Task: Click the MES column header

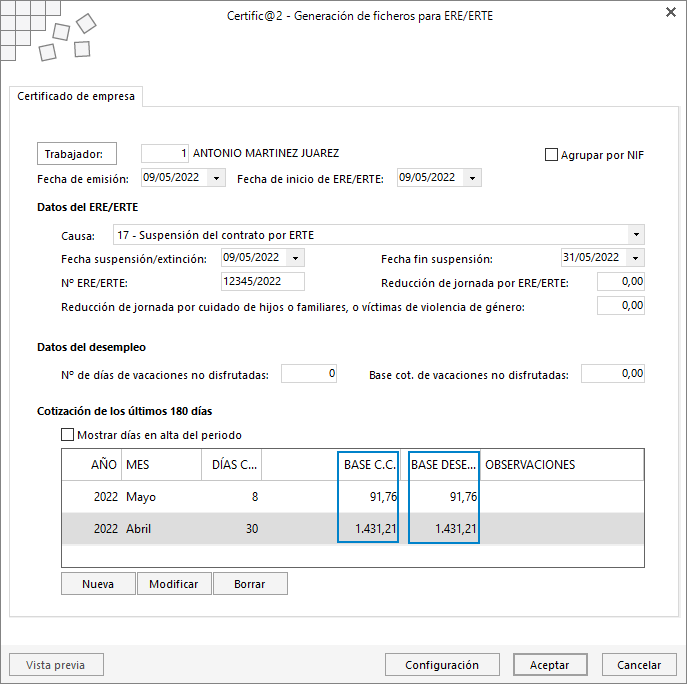Action: 161,464
